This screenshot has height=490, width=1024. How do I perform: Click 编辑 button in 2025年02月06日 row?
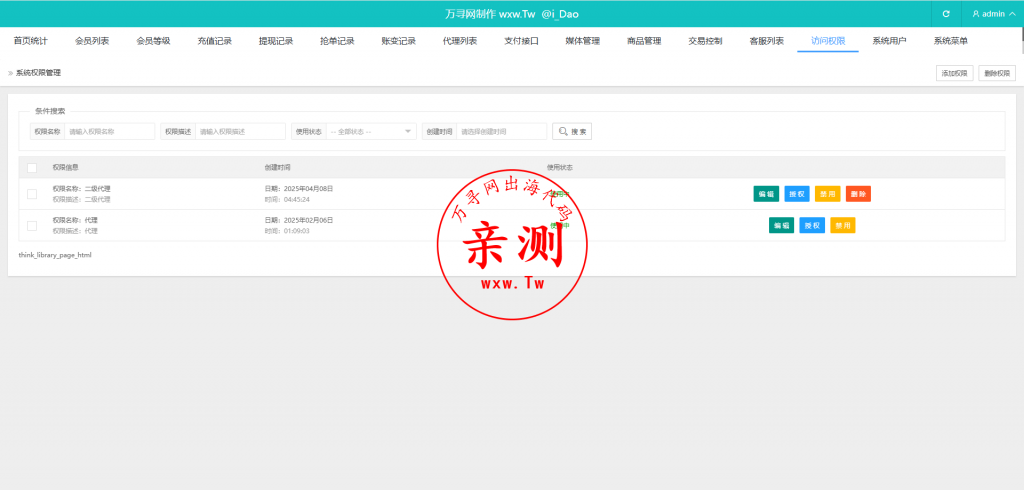pos(782,225)
